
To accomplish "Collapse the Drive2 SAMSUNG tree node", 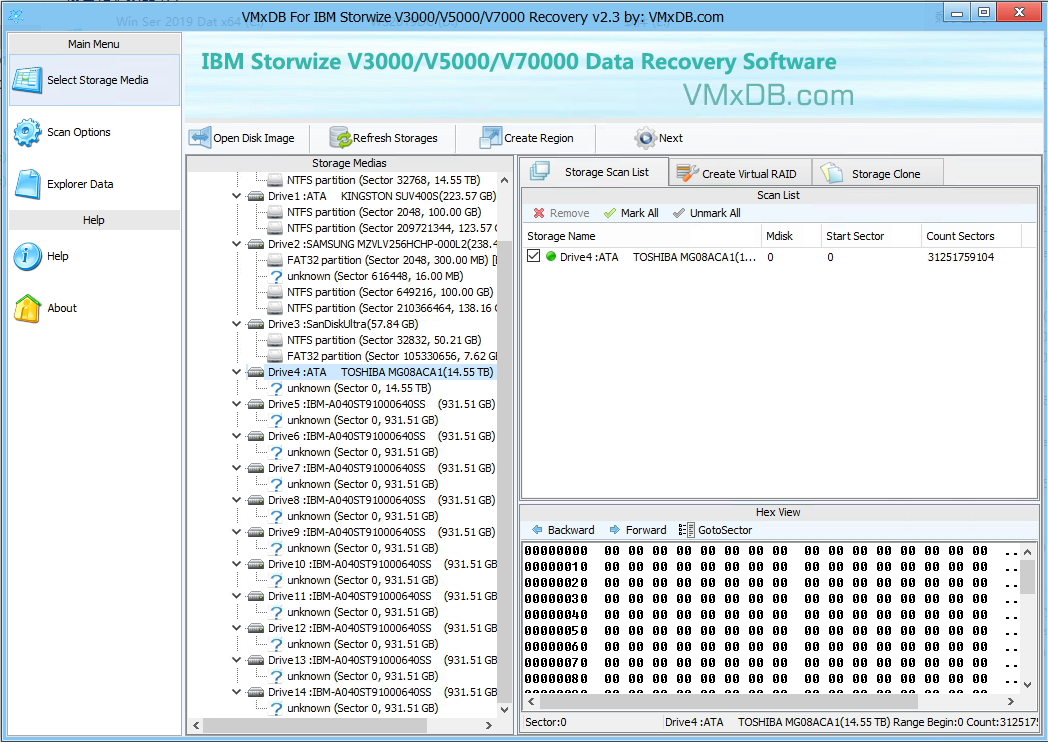I will pyautogui.click(x=236, y=244).
